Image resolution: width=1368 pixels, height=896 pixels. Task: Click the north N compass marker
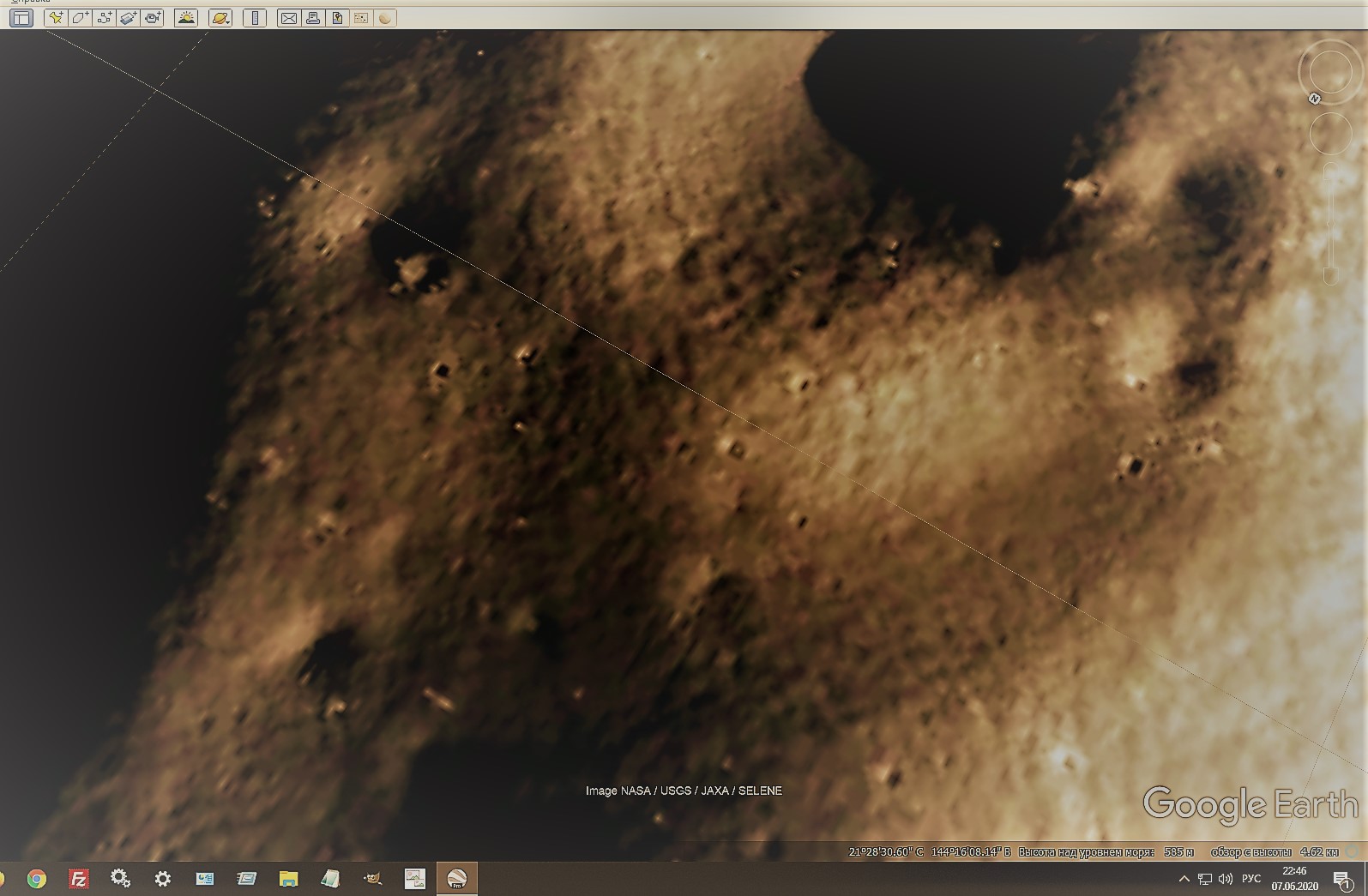pos(1314,99)
